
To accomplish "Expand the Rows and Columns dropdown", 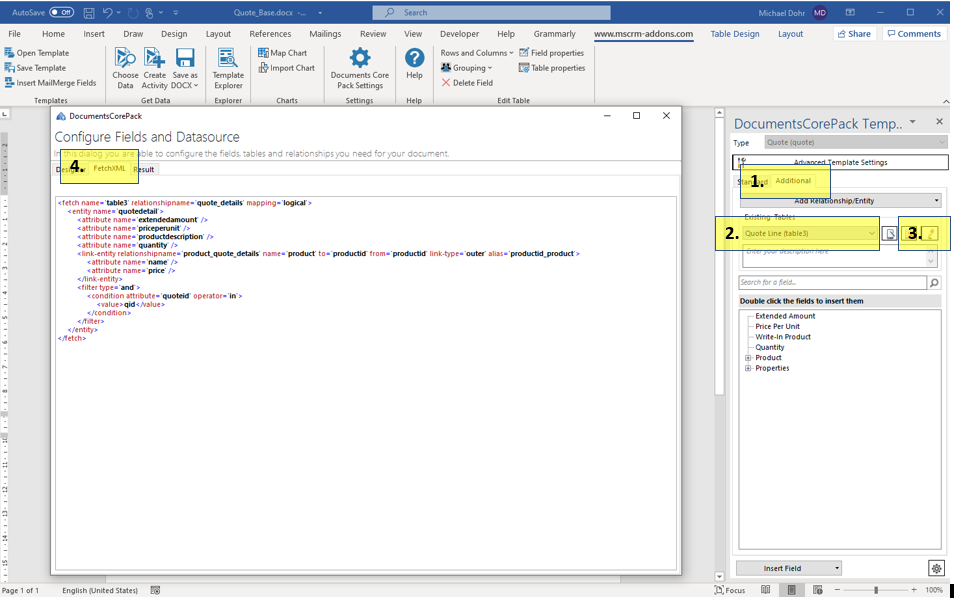I will click(x=477, y=53).
